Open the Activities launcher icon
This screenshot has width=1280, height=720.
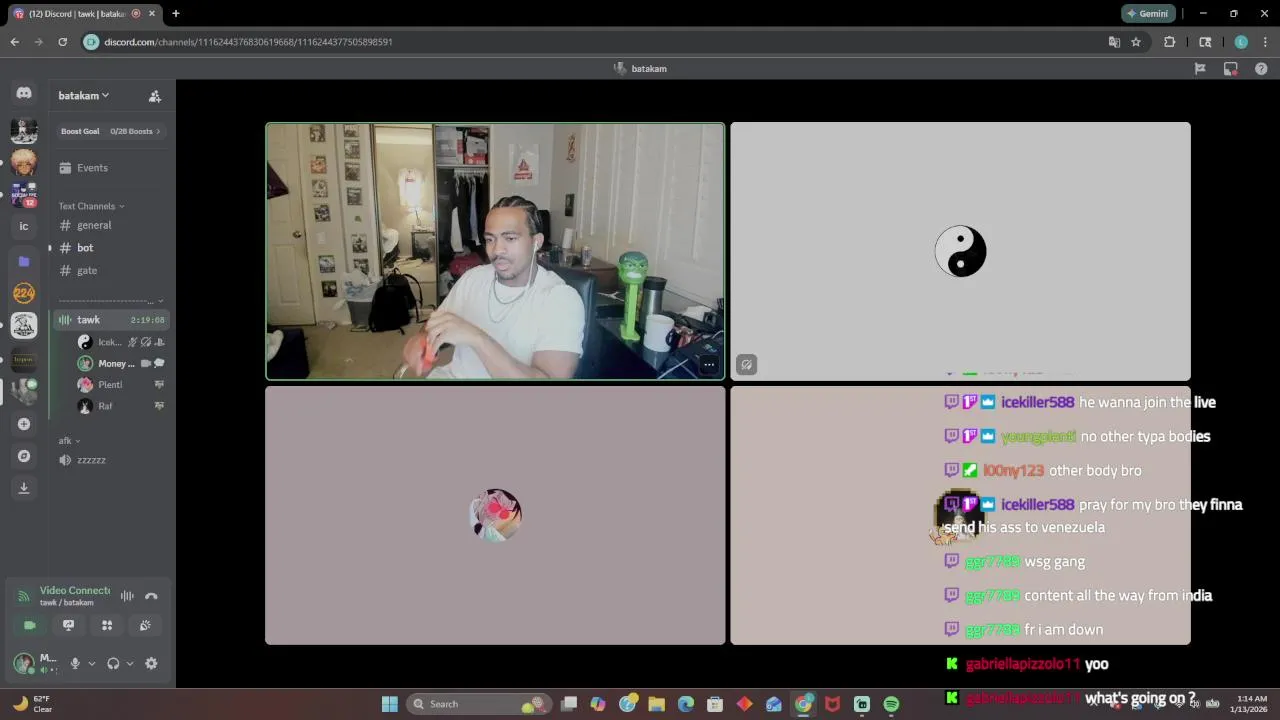[107, 625]
